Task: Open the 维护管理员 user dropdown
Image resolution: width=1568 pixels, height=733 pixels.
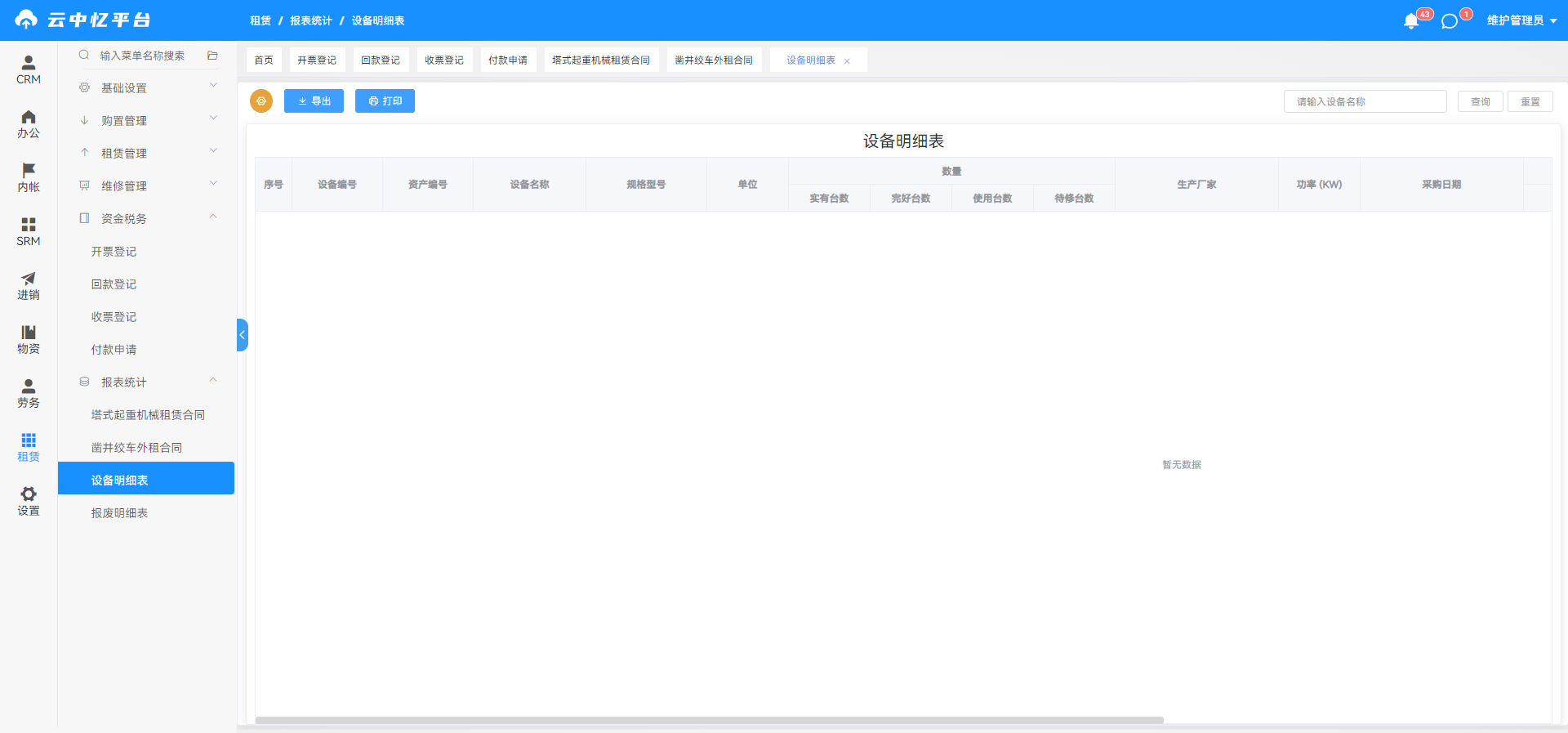Action: pyautogui.click(x=1521, y=20)
